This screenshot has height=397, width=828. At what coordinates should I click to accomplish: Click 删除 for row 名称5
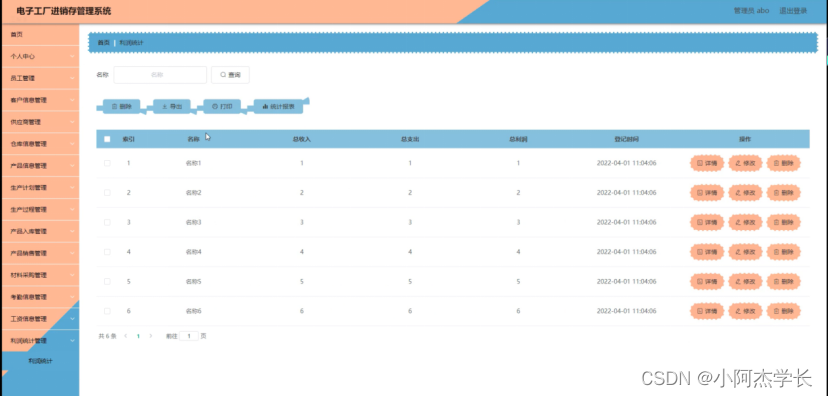click(784, 281)
